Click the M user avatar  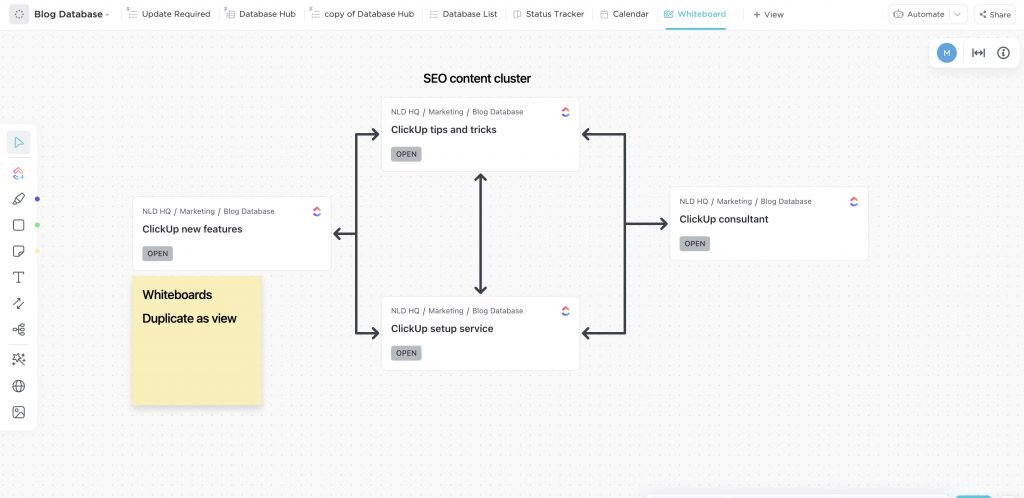[946, 53]
